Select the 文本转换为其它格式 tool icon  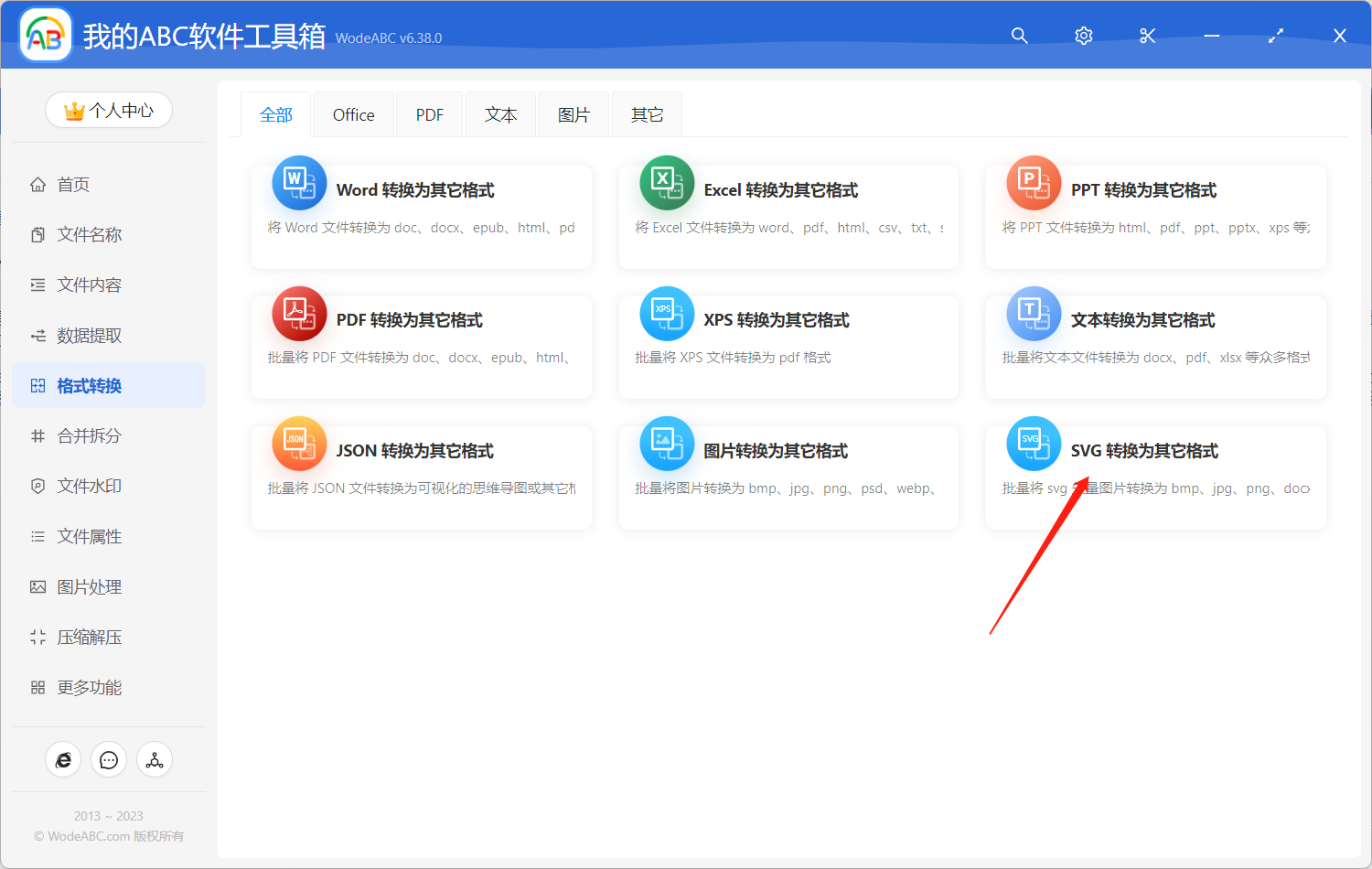[x=1034, y=313]
